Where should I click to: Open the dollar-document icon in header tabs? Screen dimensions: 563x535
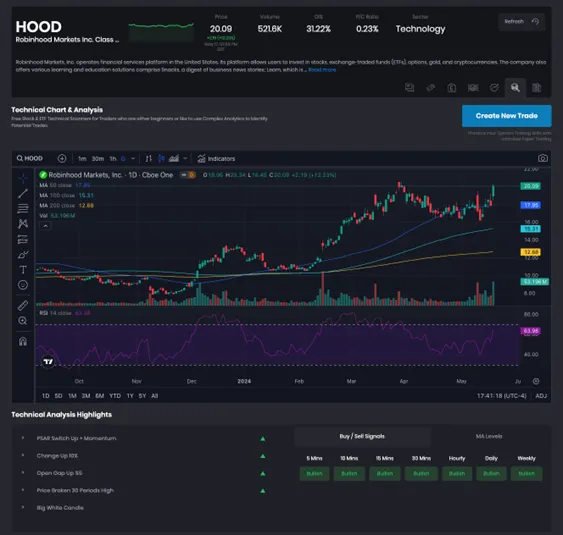click(452, 88)
